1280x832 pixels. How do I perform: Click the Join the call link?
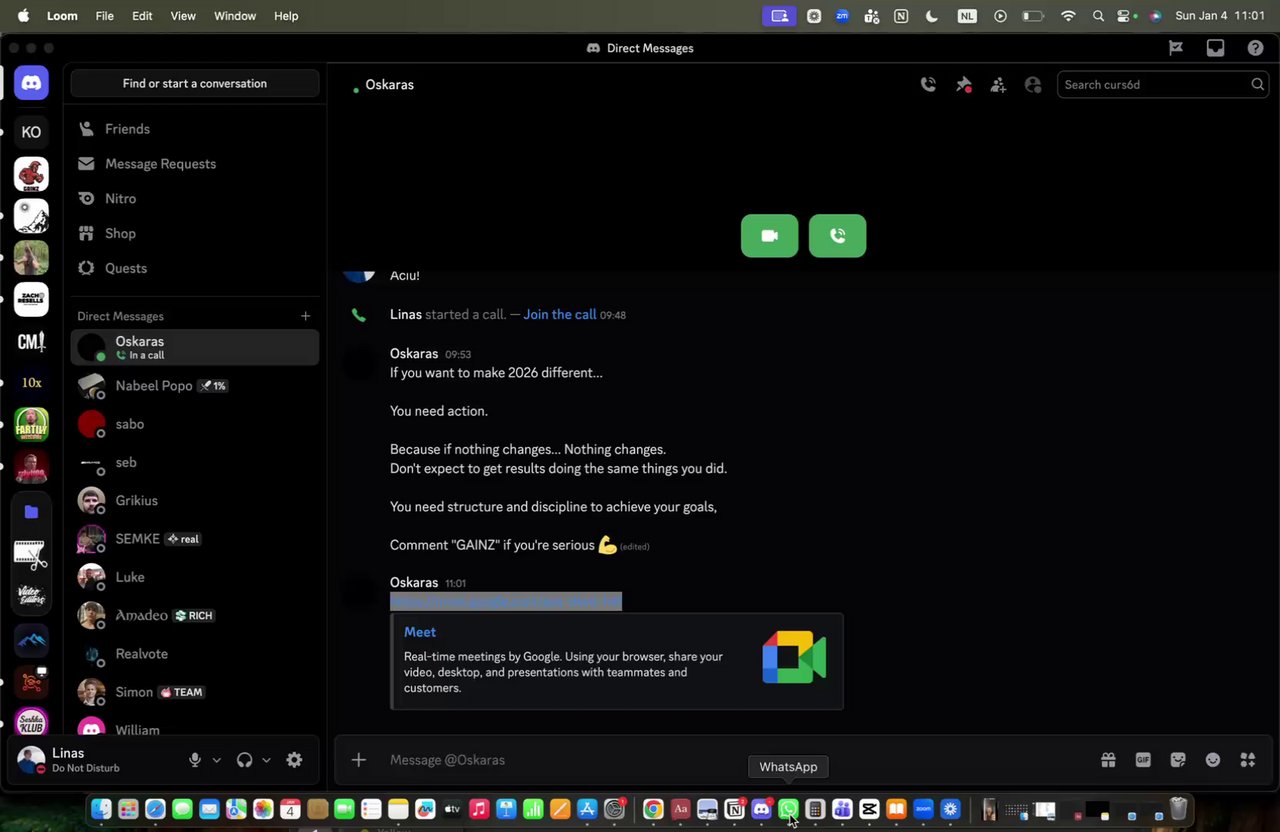(560, 314)
